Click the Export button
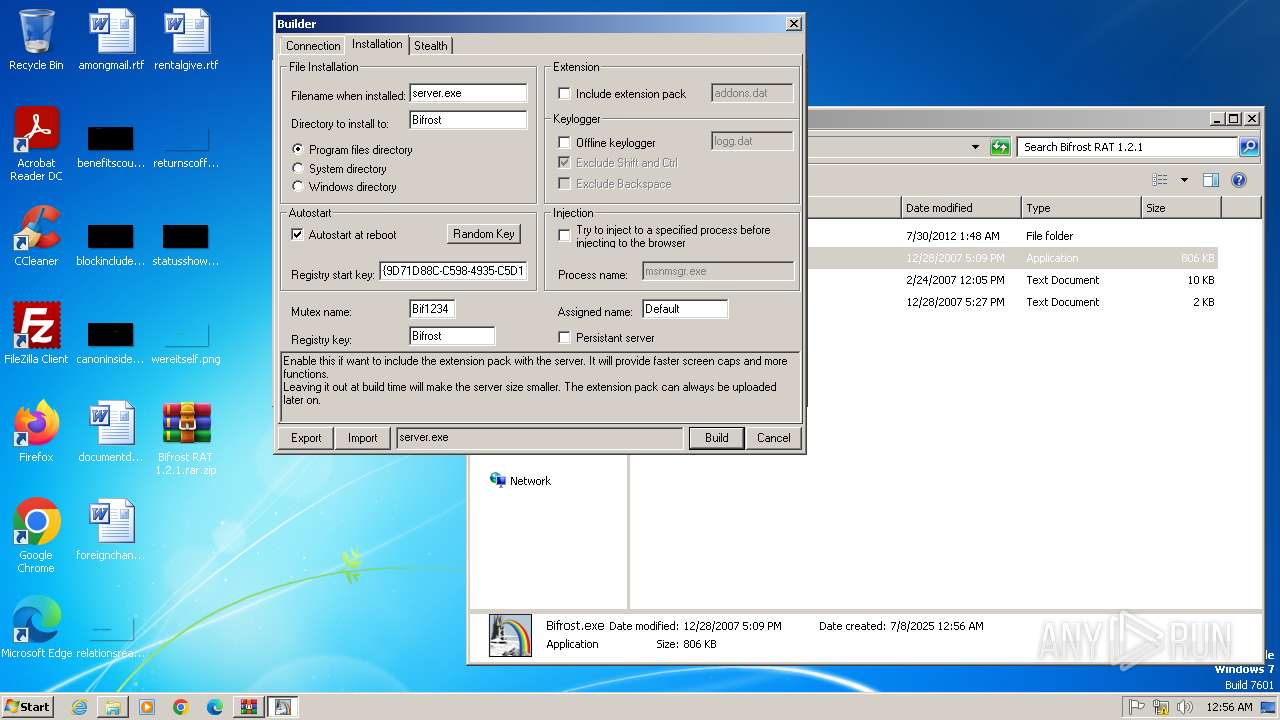 click(x=306, y=438)
